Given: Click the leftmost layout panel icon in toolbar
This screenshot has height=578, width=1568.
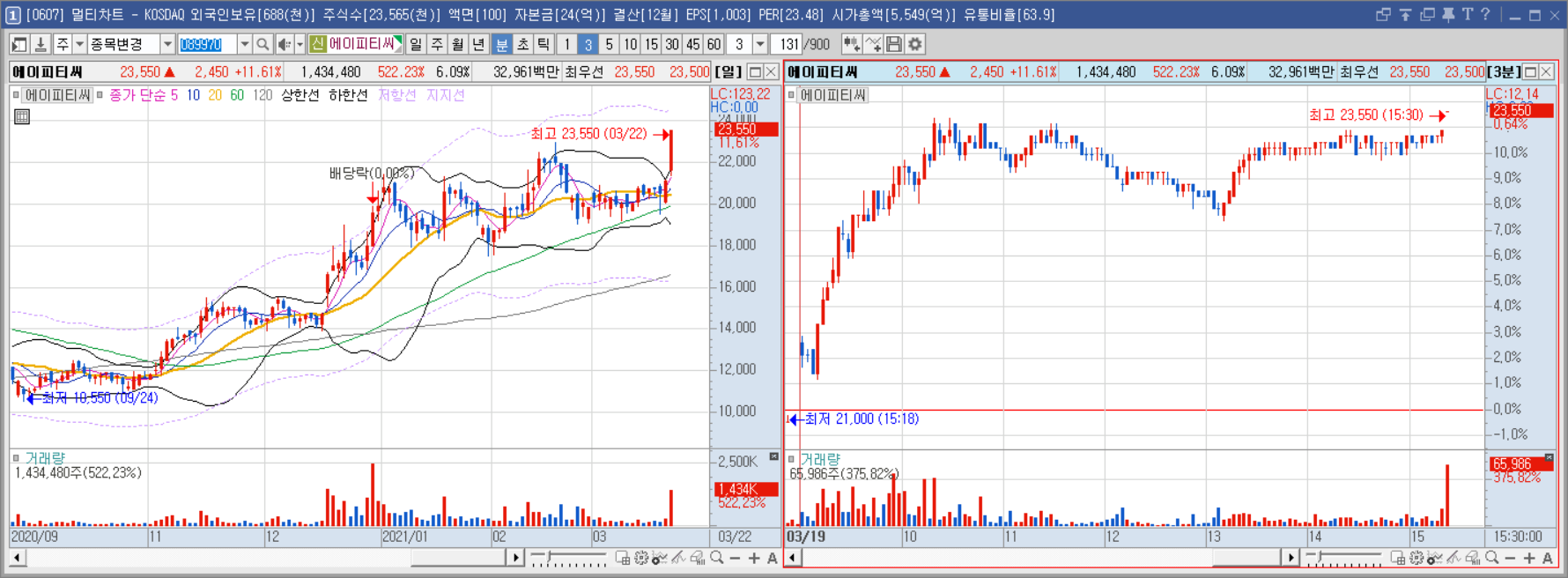Looking at the screenshot, I should 19,44.
